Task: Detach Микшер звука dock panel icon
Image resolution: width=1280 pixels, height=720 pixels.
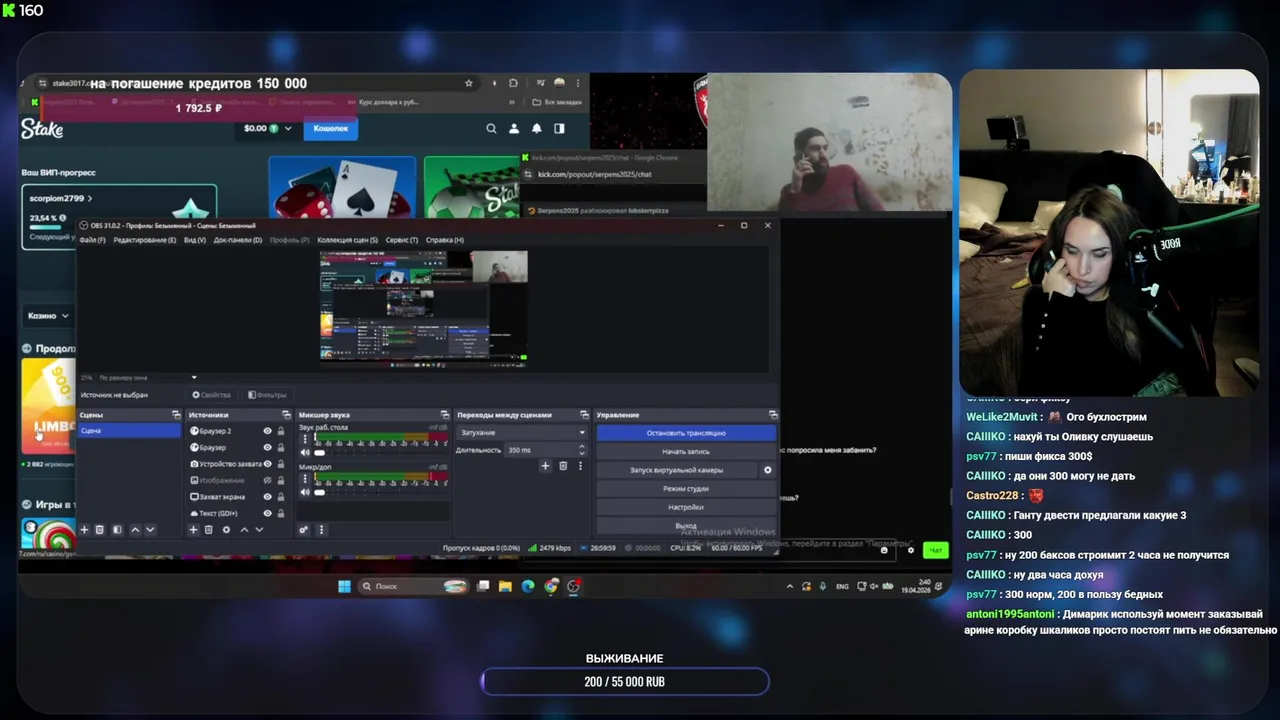Action: pos(445,415)
